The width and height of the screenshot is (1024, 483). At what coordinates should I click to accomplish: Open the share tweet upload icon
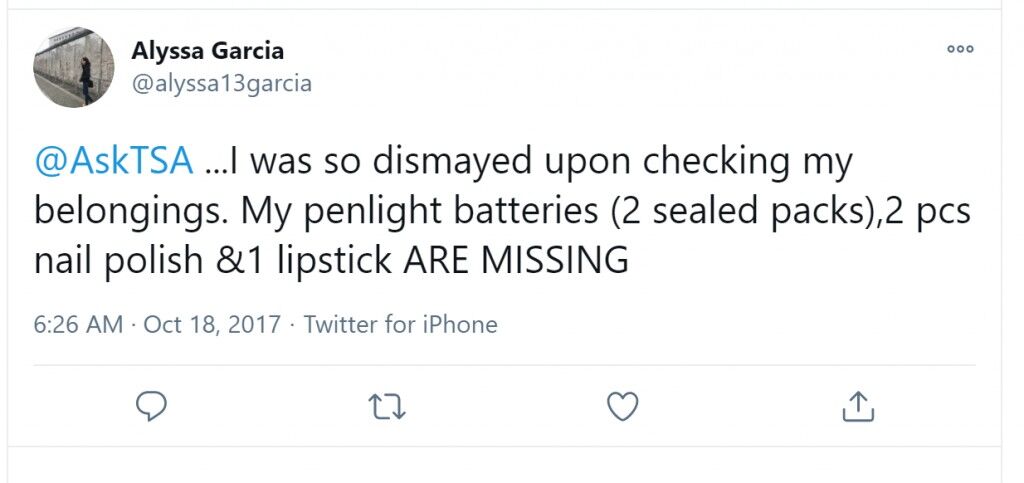(x=858, y=406)
